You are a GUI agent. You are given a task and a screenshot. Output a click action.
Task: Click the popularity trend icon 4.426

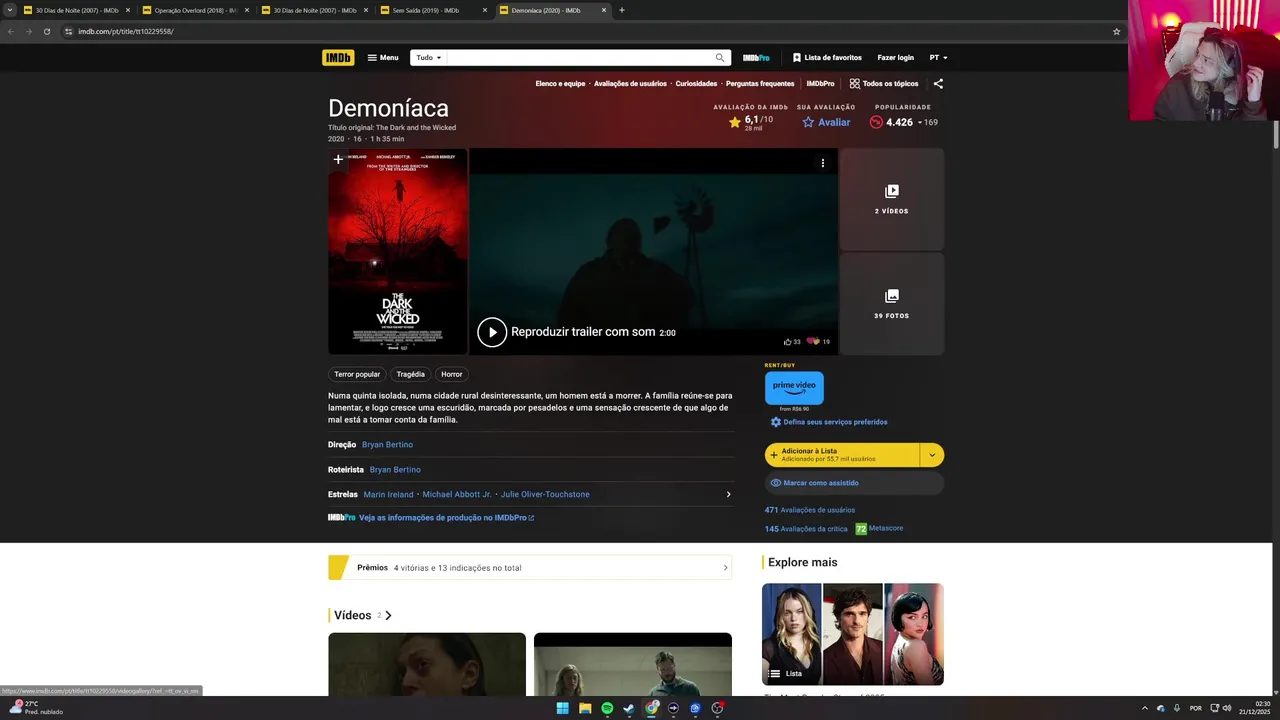pyautogui.click(x=876, y=122)
